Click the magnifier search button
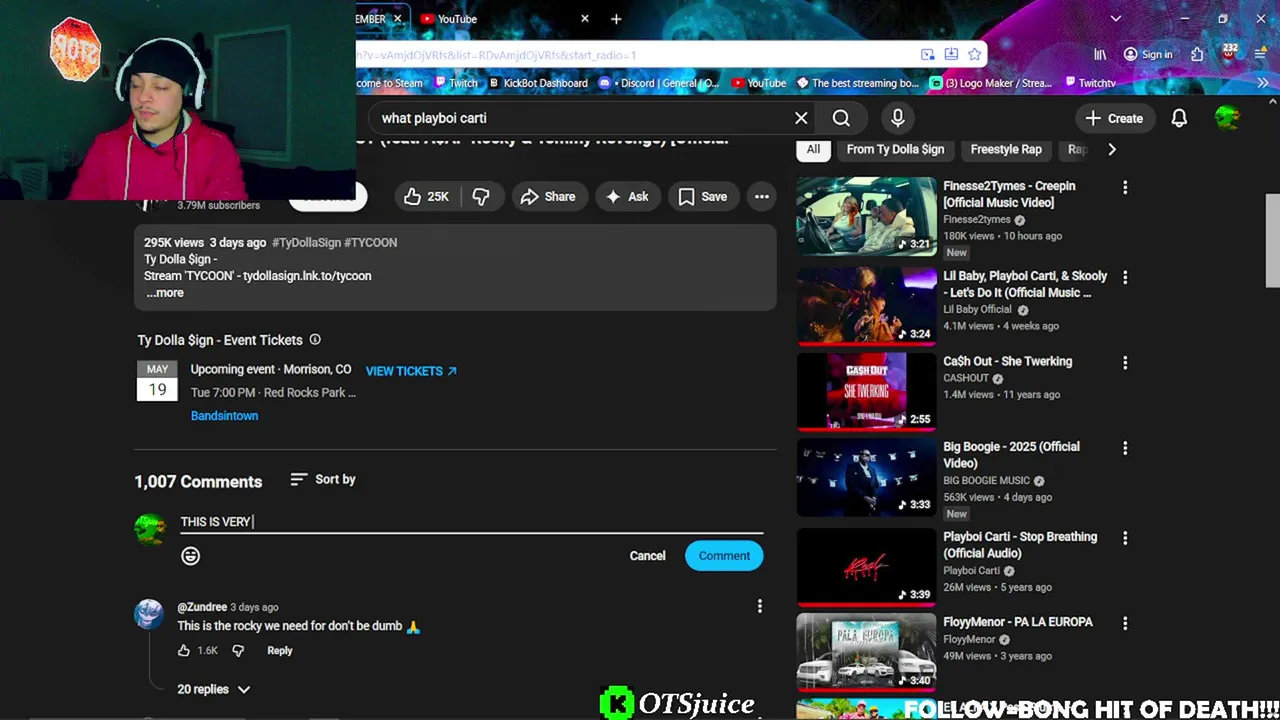Viewport: 1280px width, 720px height. click(x=841, y=118)
